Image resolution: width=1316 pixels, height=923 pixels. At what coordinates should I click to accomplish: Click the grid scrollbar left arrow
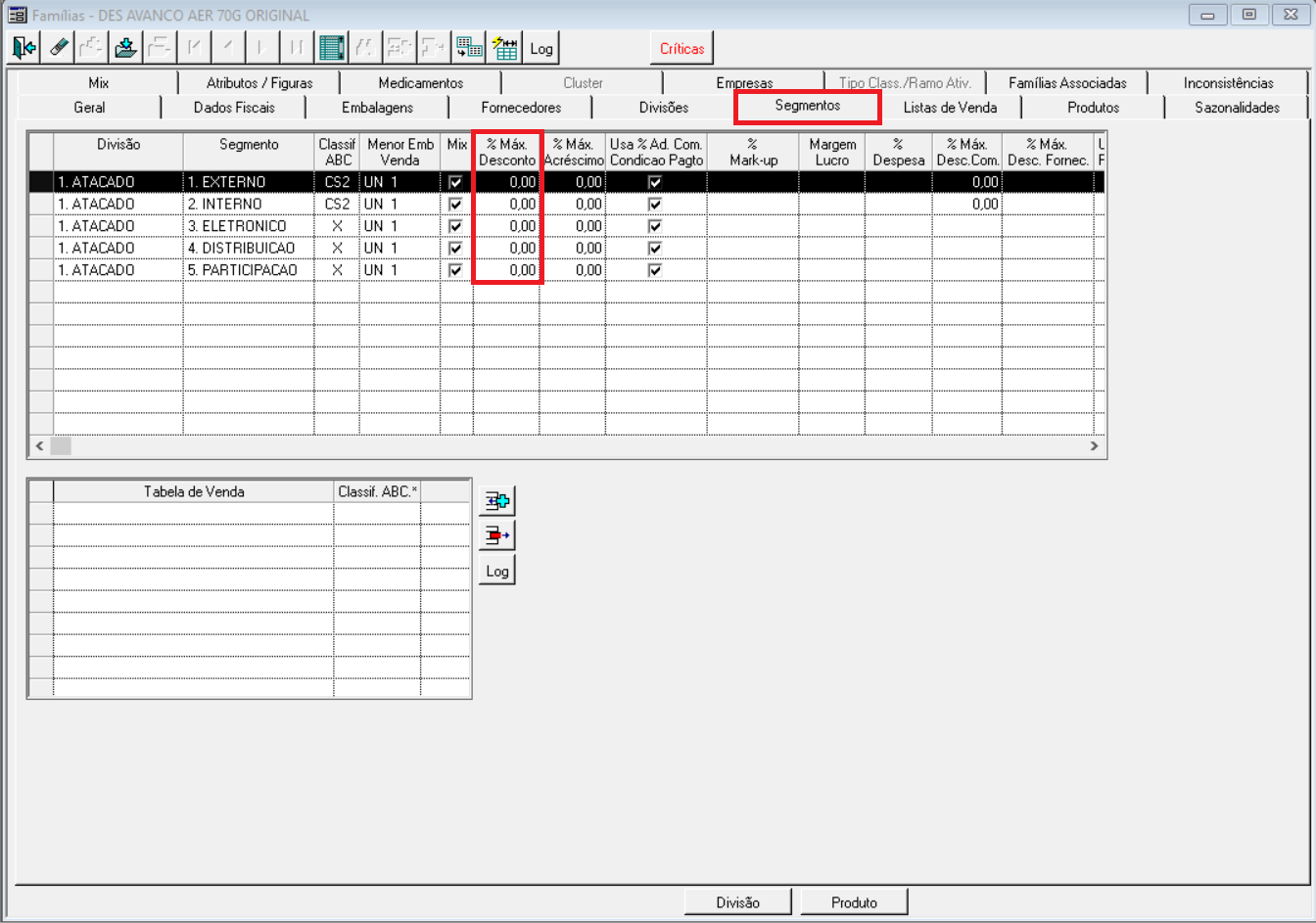point(39,446)
